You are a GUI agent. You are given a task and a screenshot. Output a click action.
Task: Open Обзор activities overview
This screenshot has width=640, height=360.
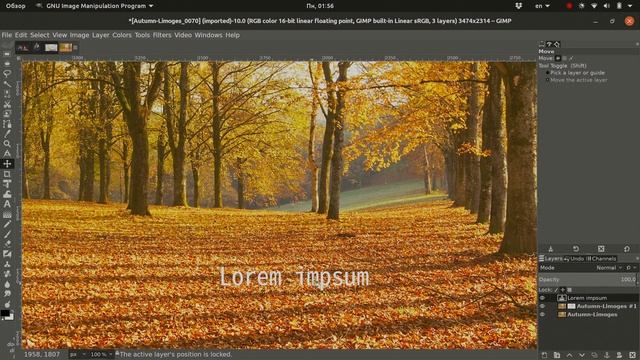(16, 6)
